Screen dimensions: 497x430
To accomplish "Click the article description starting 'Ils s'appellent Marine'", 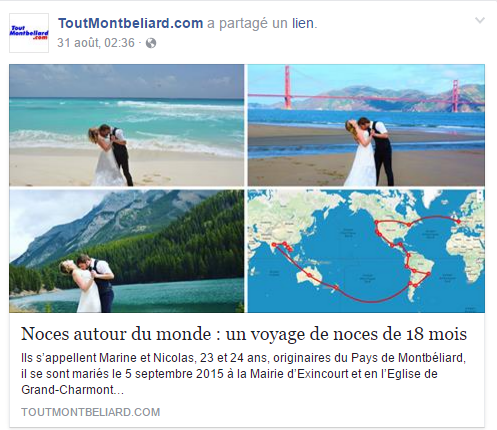I will point(244,374).
